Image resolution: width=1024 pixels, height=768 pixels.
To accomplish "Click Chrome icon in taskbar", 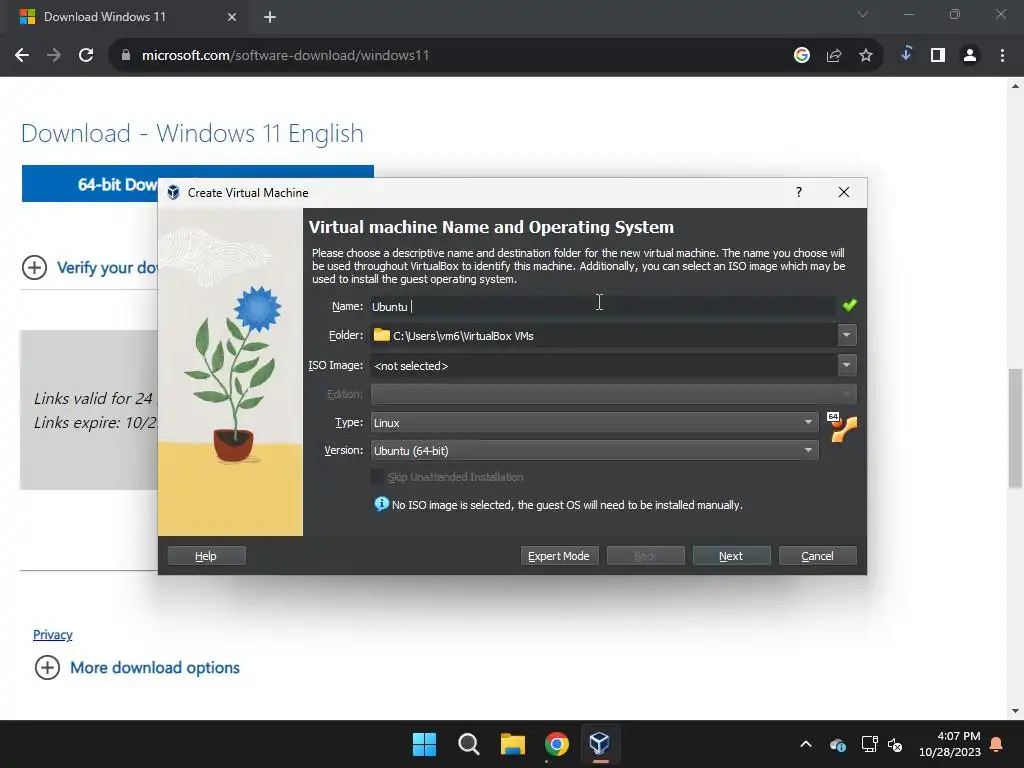I will click(x=556, y=744).
